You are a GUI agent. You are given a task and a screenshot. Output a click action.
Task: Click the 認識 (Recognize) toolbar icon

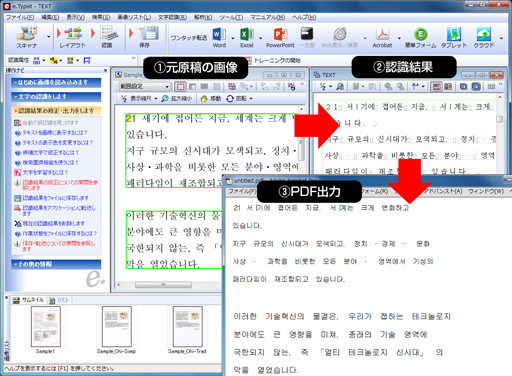[108, 37]
